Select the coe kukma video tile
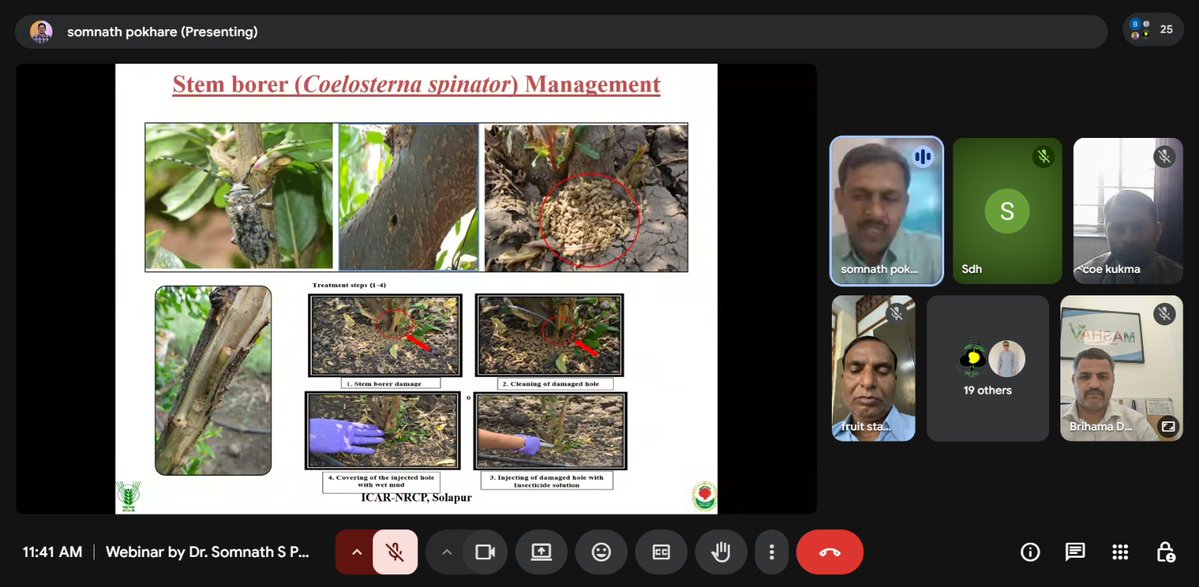Screen dimensions: 1199x587 (1128, 211)
